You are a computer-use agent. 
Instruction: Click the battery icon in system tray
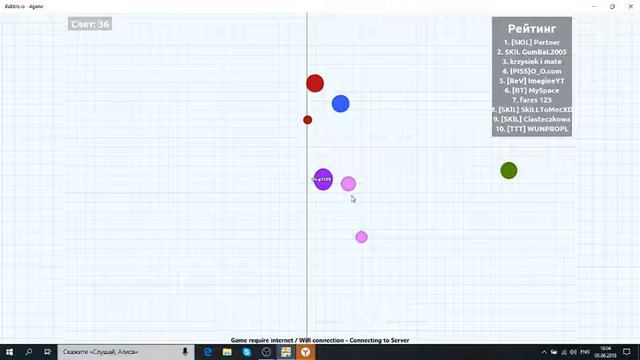click(x=554, y=352)
